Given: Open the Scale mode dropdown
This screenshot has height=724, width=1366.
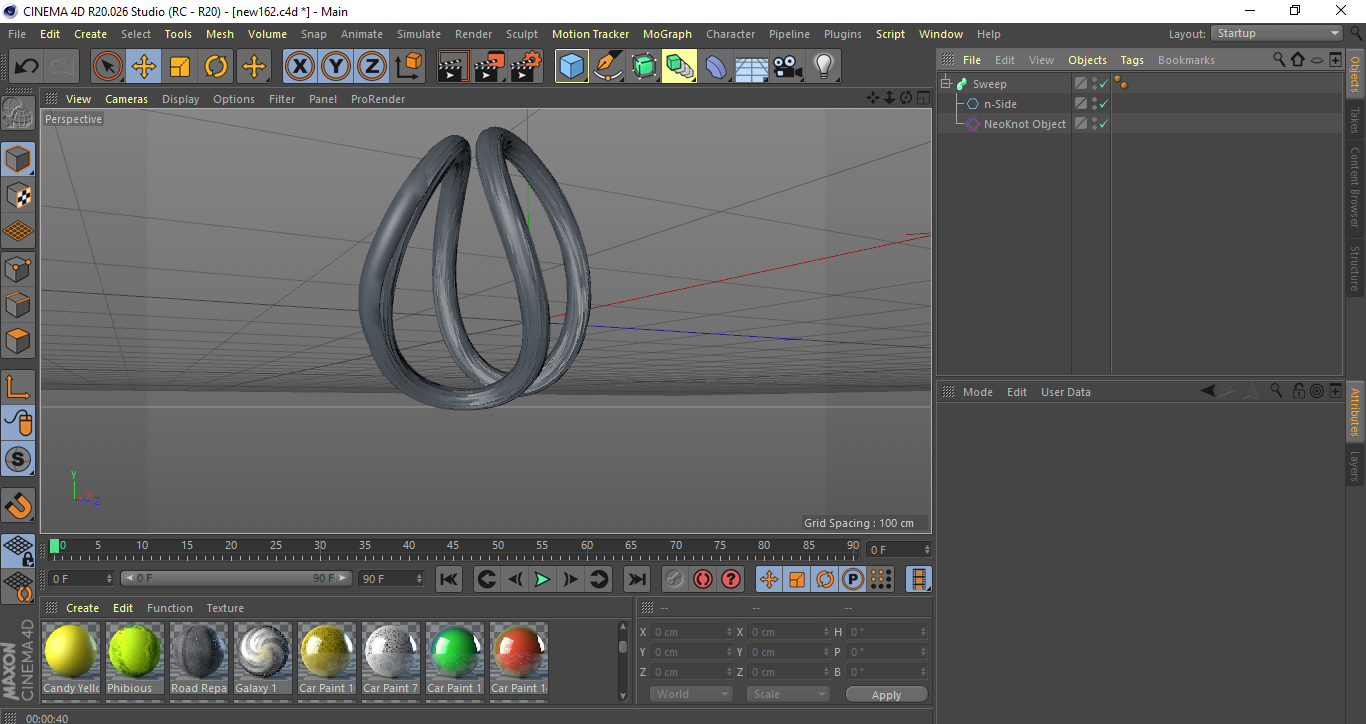Looking at the screenshot, I should tap(788, 694).
